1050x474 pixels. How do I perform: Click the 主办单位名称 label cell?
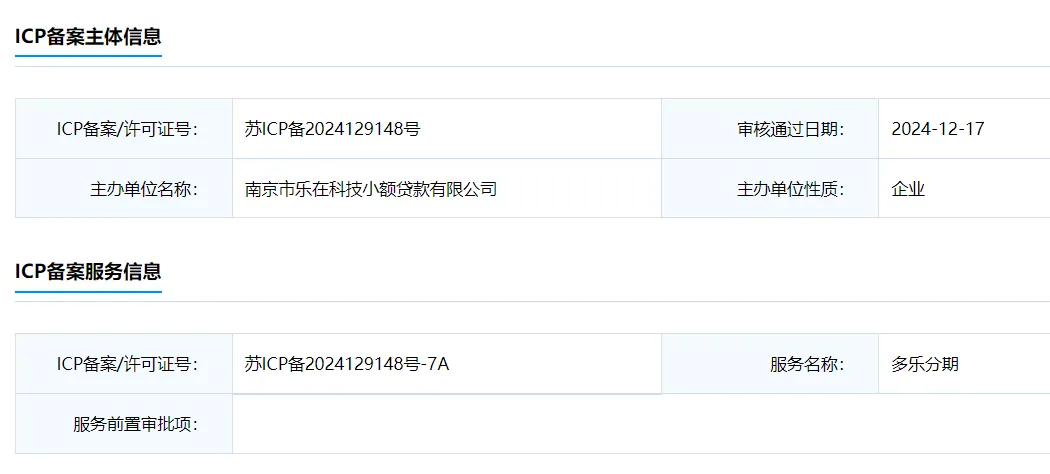(144, 188)
